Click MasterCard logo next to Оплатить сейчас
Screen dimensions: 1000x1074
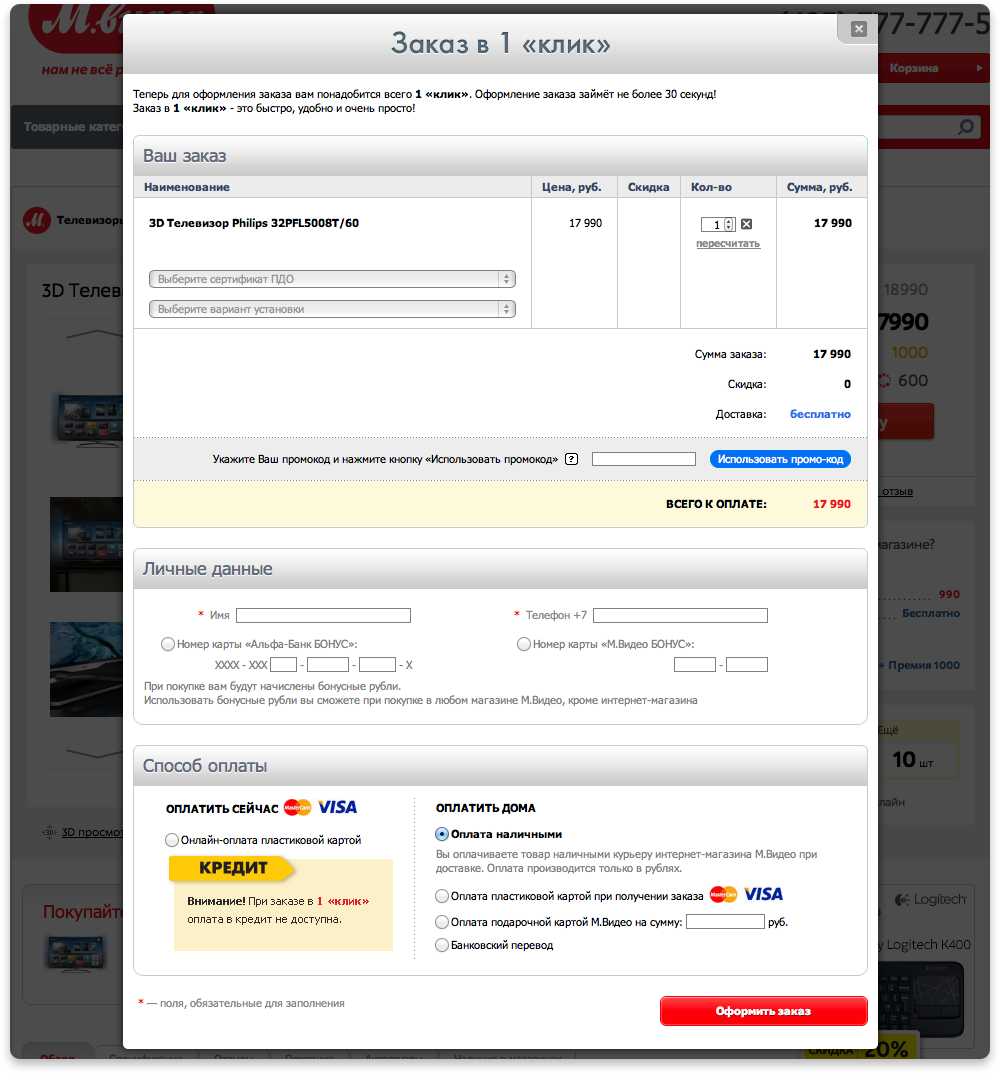297,808
